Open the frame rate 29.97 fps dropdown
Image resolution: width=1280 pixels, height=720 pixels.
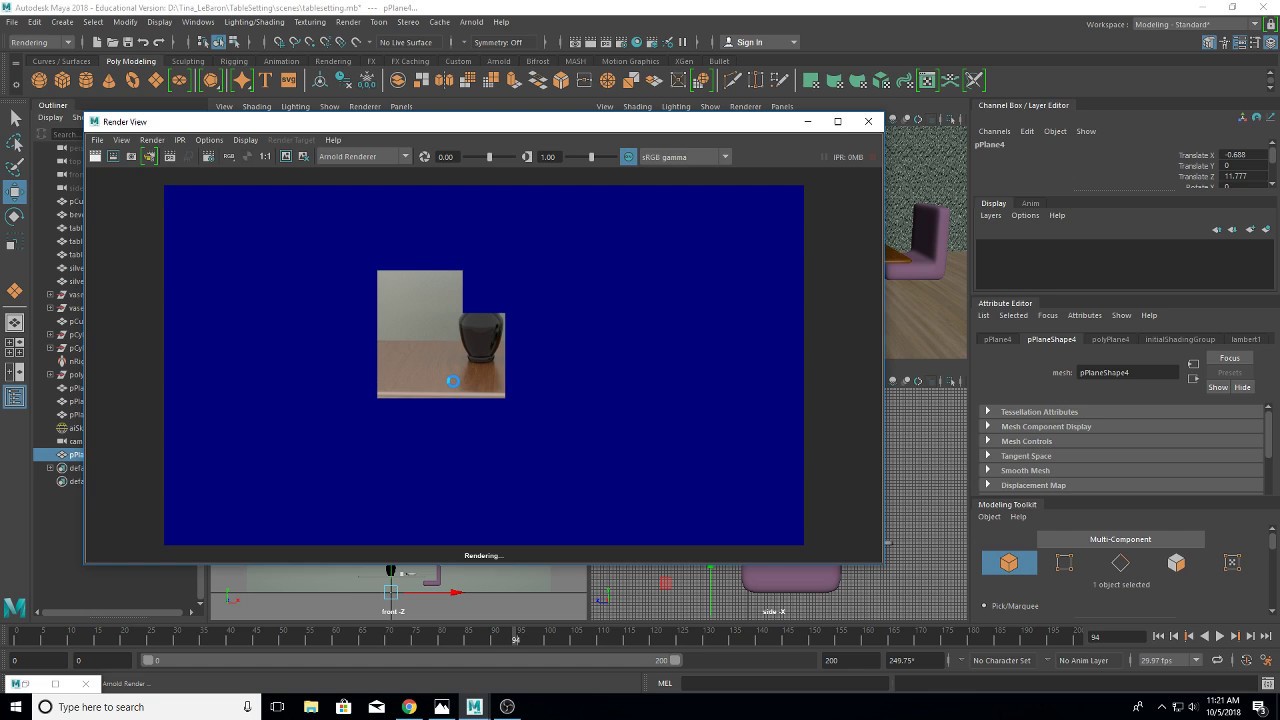click(x=1170, y=660)
